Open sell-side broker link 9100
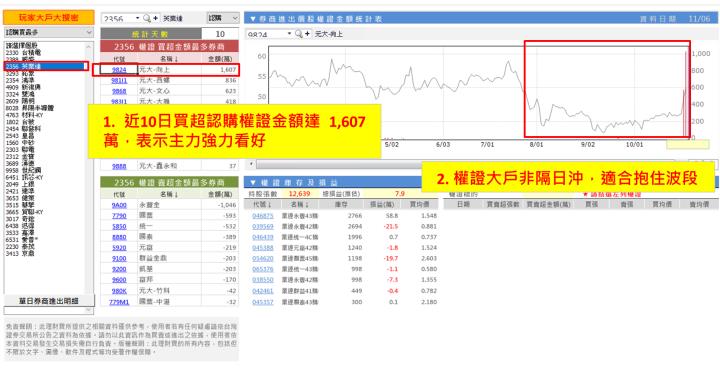The image size is (720, 373). (119, 259)
